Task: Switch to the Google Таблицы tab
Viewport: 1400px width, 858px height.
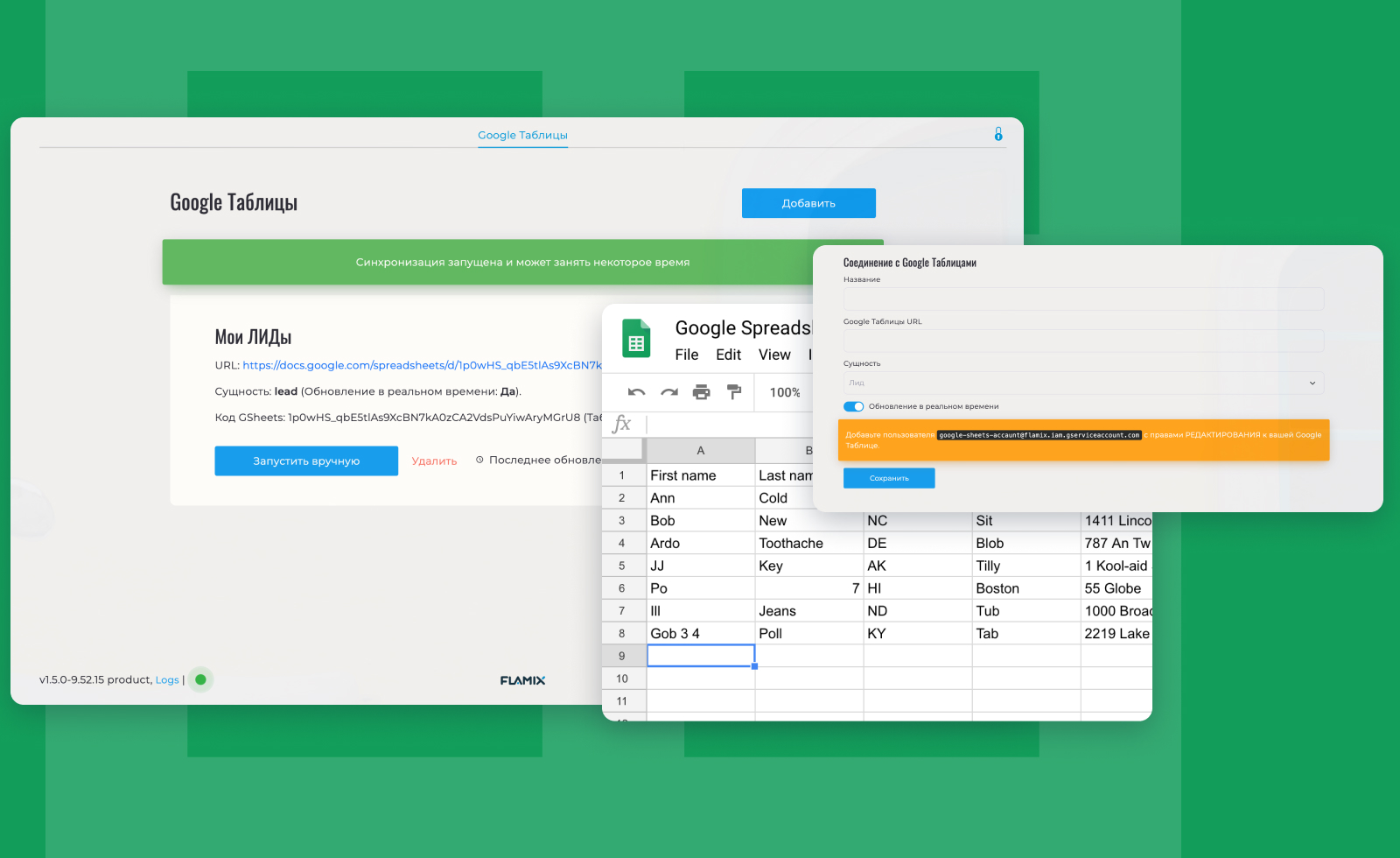Action: coord(522,135)
